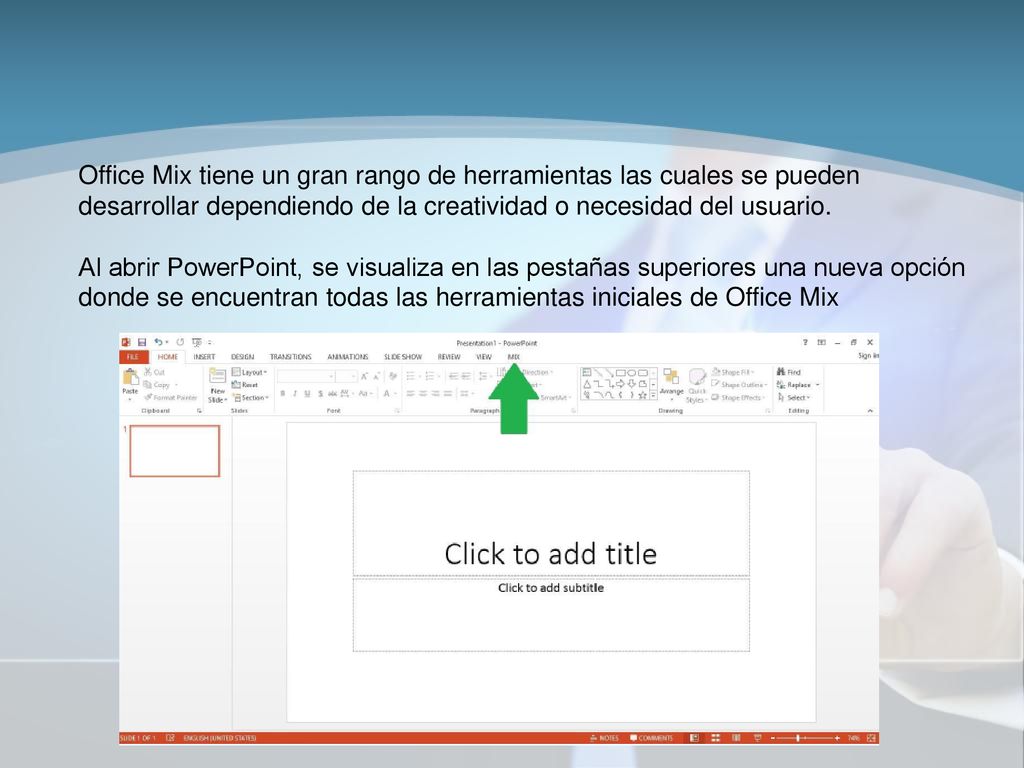
Task: Click the Undo icon in Quick Access toolbar
Action: (x=159, y=342)
